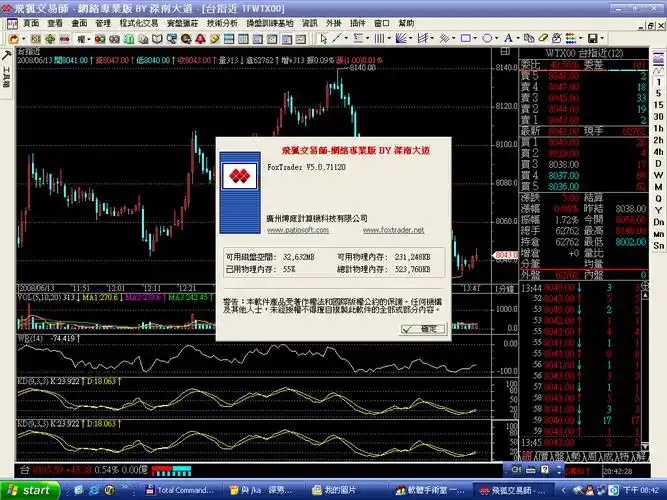Toggle the 1h period on sidebar

(x=658, y=128)
